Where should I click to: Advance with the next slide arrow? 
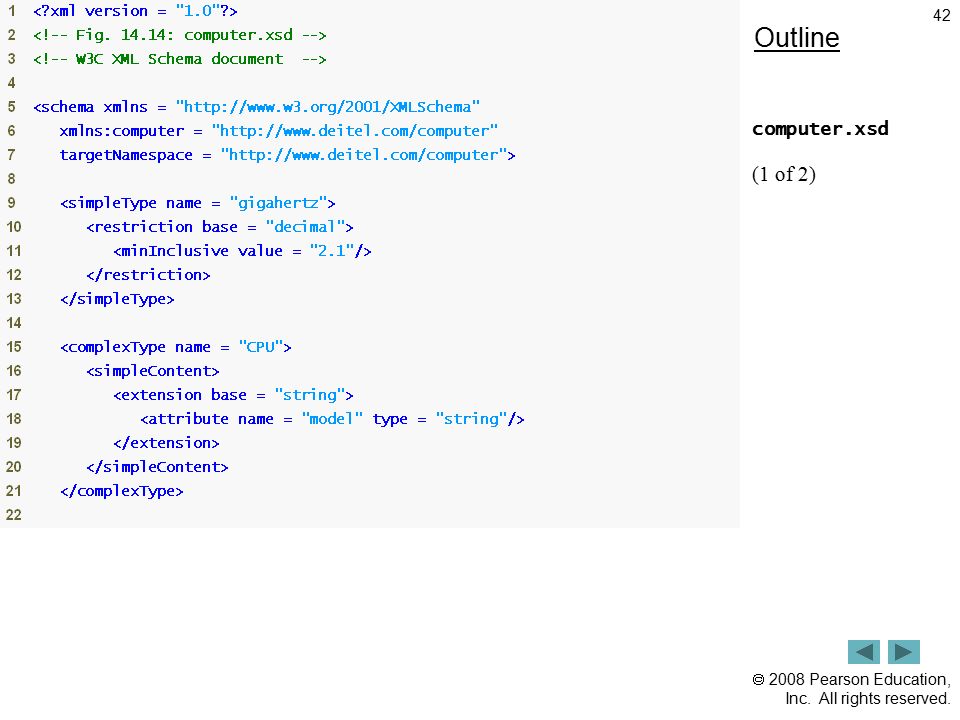click(904, 651)
